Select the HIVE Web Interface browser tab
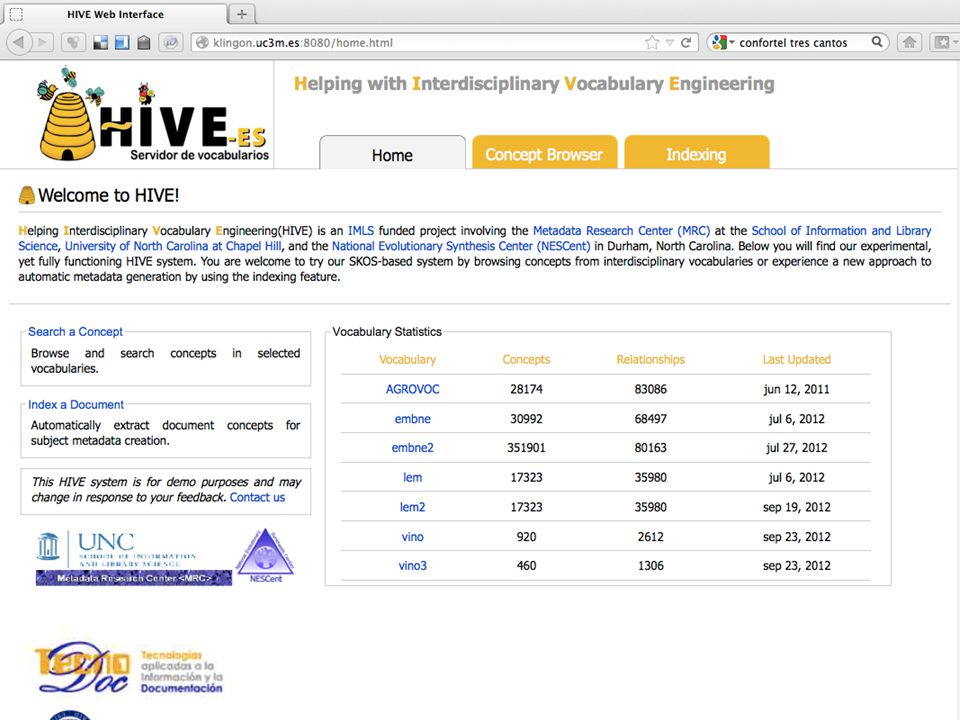The image size is (960, 720). (x=115, y=13)
